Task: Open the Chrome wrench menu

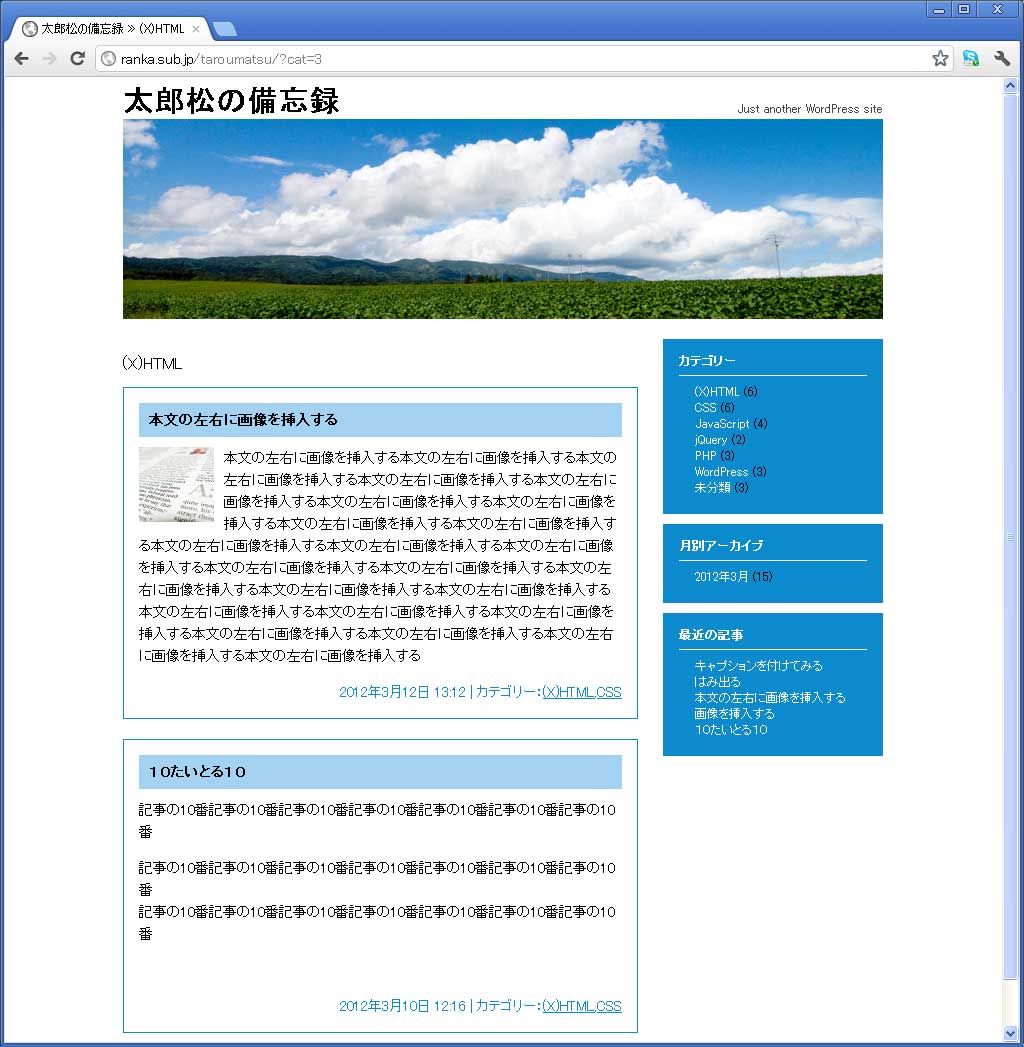Action: click(x=1002, y=59)
